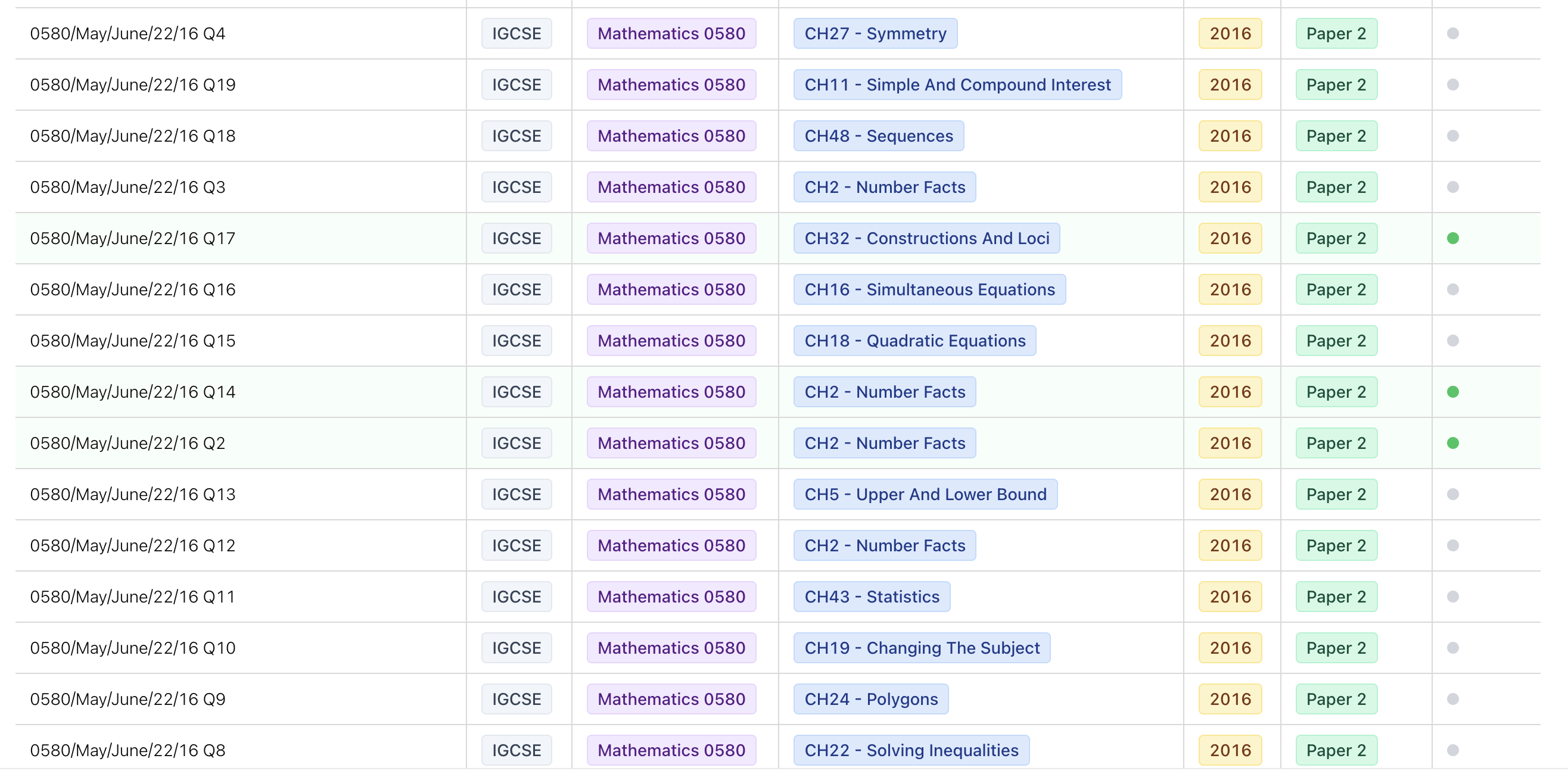Click the CH32 - Constructions And Loci tag
Image resolution: width=1568 pixels, height=774 pixels.
click(926, 238)
